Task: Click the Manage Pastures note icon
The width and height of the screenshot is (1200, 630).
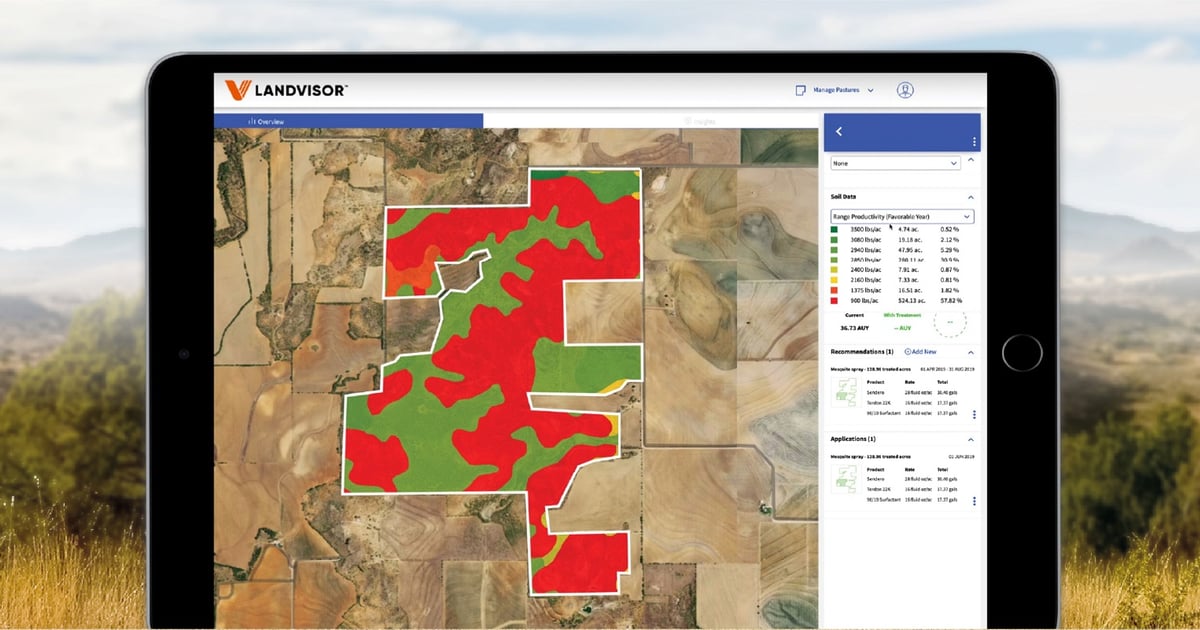Action: tap(800, 90)
